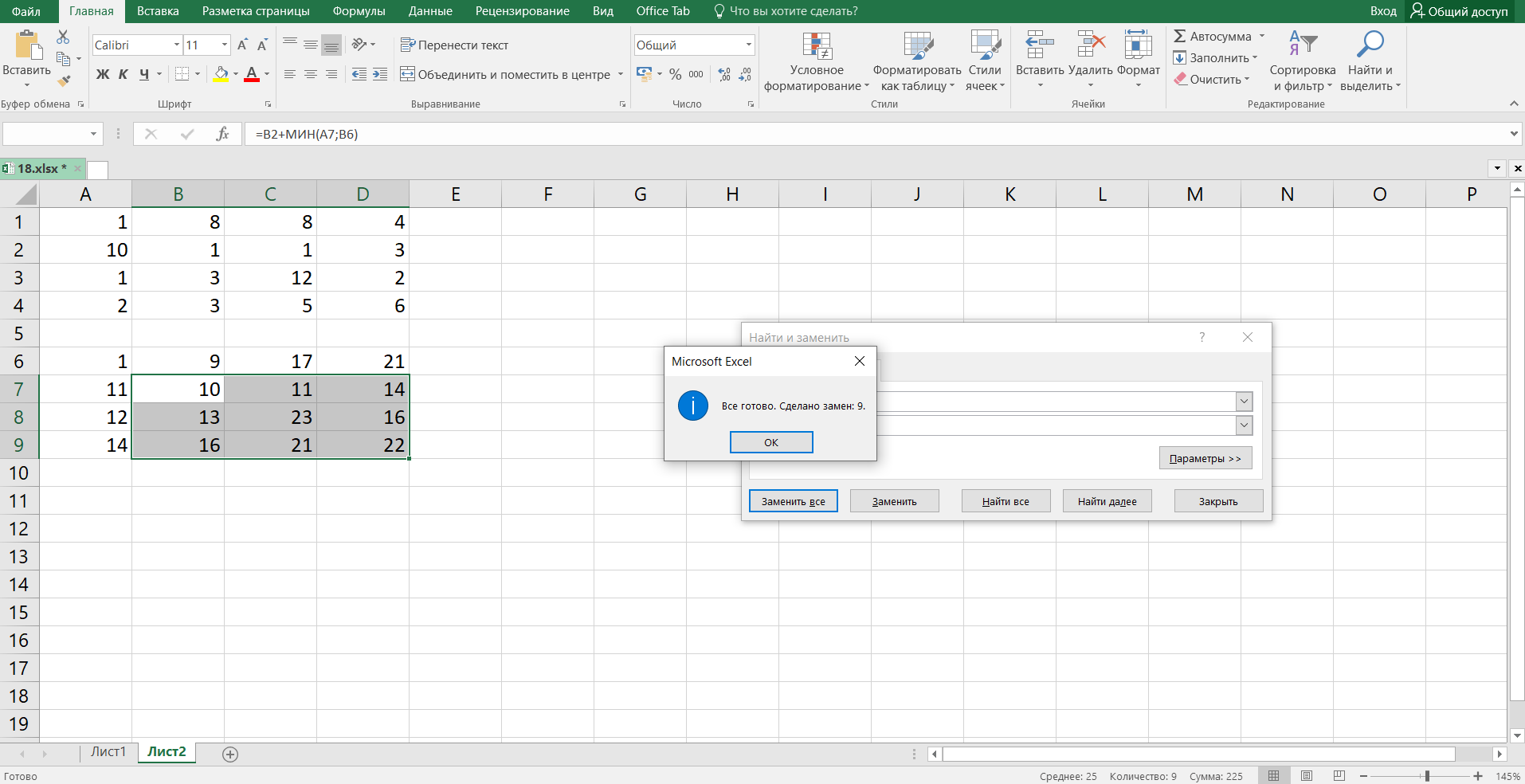
Task: Open Форматировать как таблицу gallery
Action: pos(917,62)
